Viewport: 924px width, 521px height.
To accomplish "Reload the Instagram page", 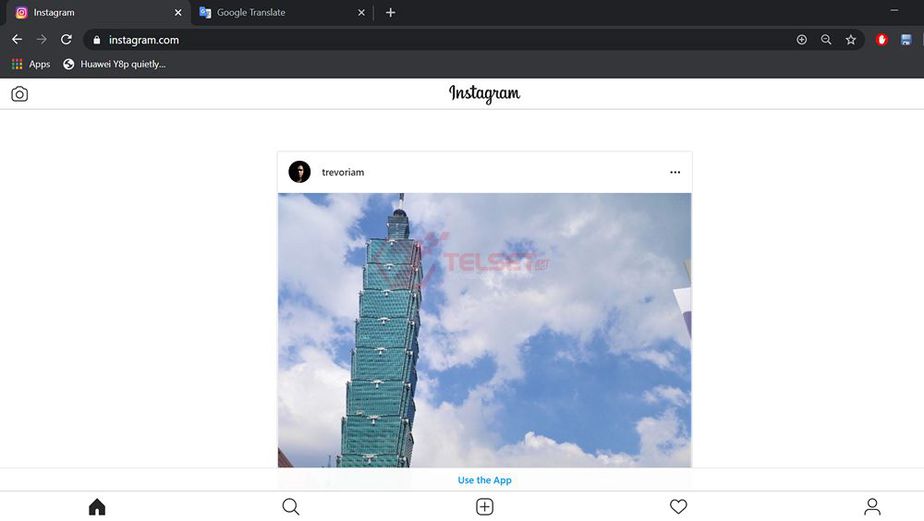I will (66, 40).
